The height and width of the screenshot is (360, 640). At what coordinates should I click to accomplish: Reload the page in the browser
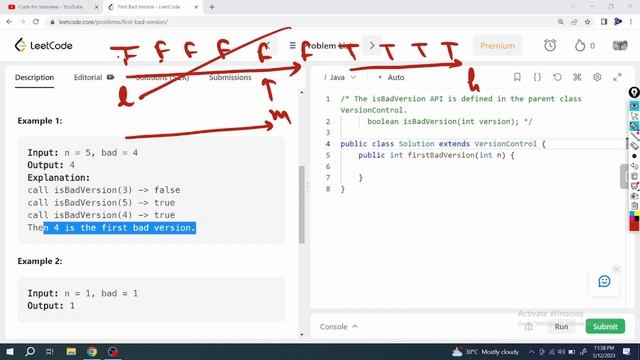[x=36, y=22]
